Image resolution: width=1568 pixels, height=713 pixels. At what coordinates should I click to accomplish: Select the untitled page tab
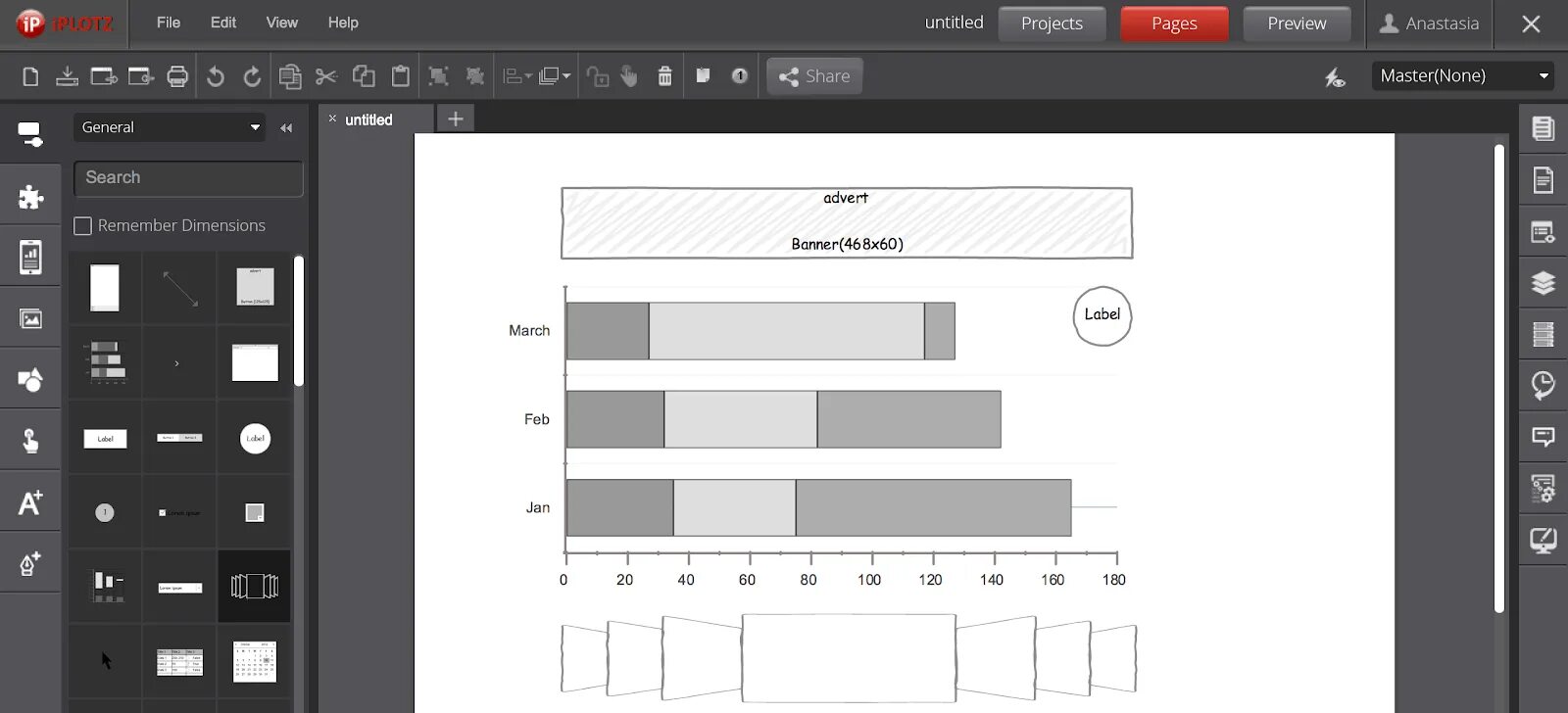368,119
